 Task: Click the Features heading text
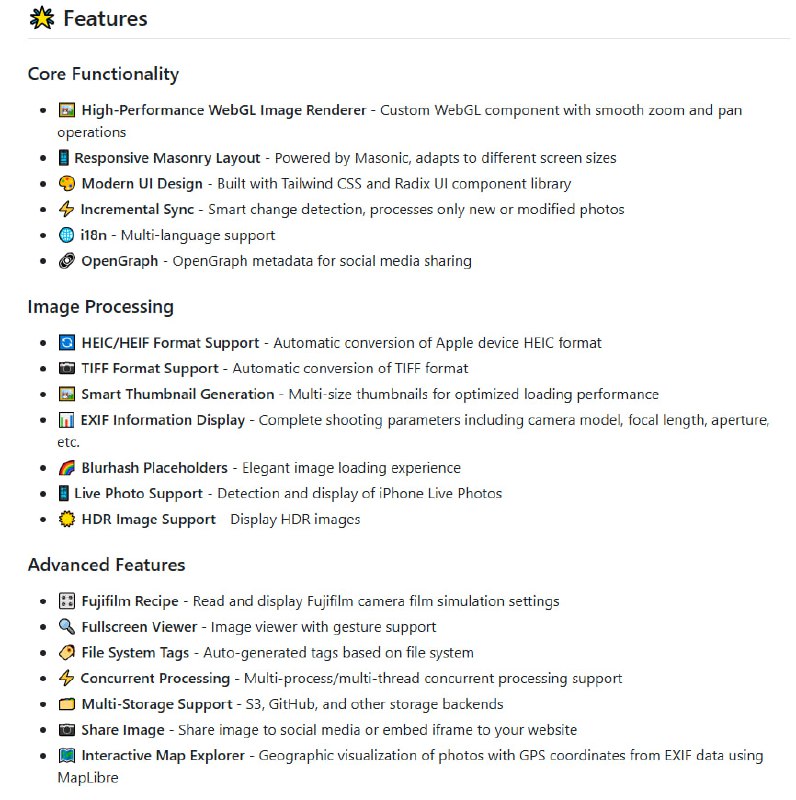[x=105, y=19]
